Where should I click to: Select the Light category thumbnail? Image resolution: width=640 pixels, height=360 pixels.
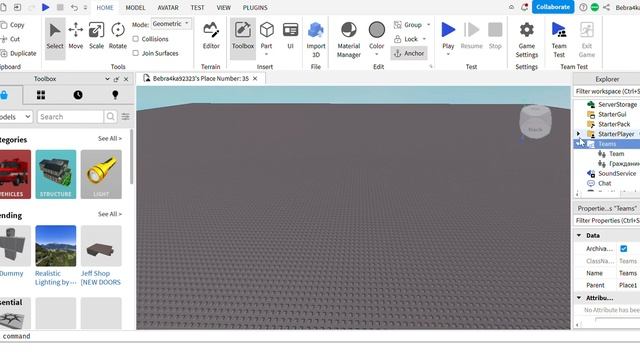pyautogui.click(x=101, y=174)
